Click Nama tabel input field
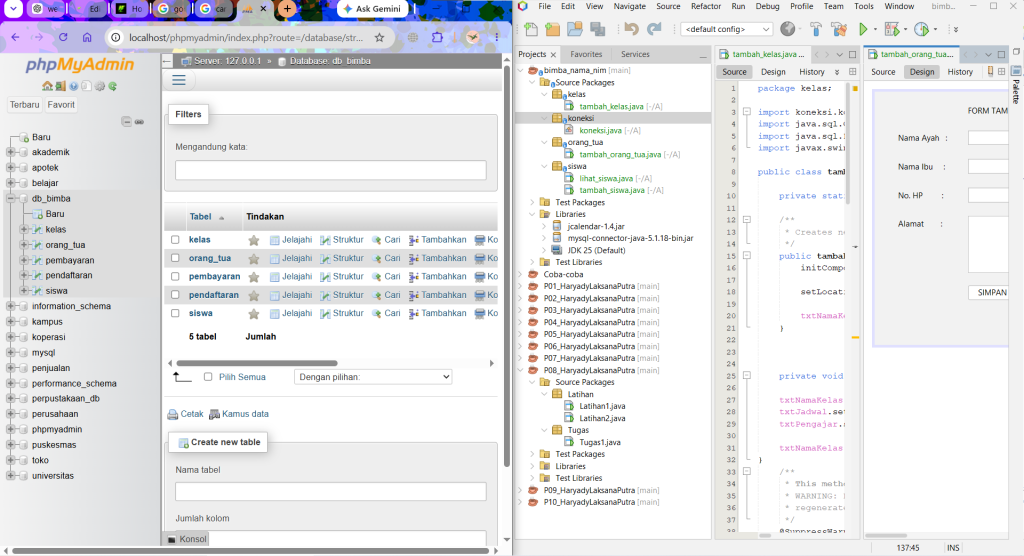 [x=330, y=491]
